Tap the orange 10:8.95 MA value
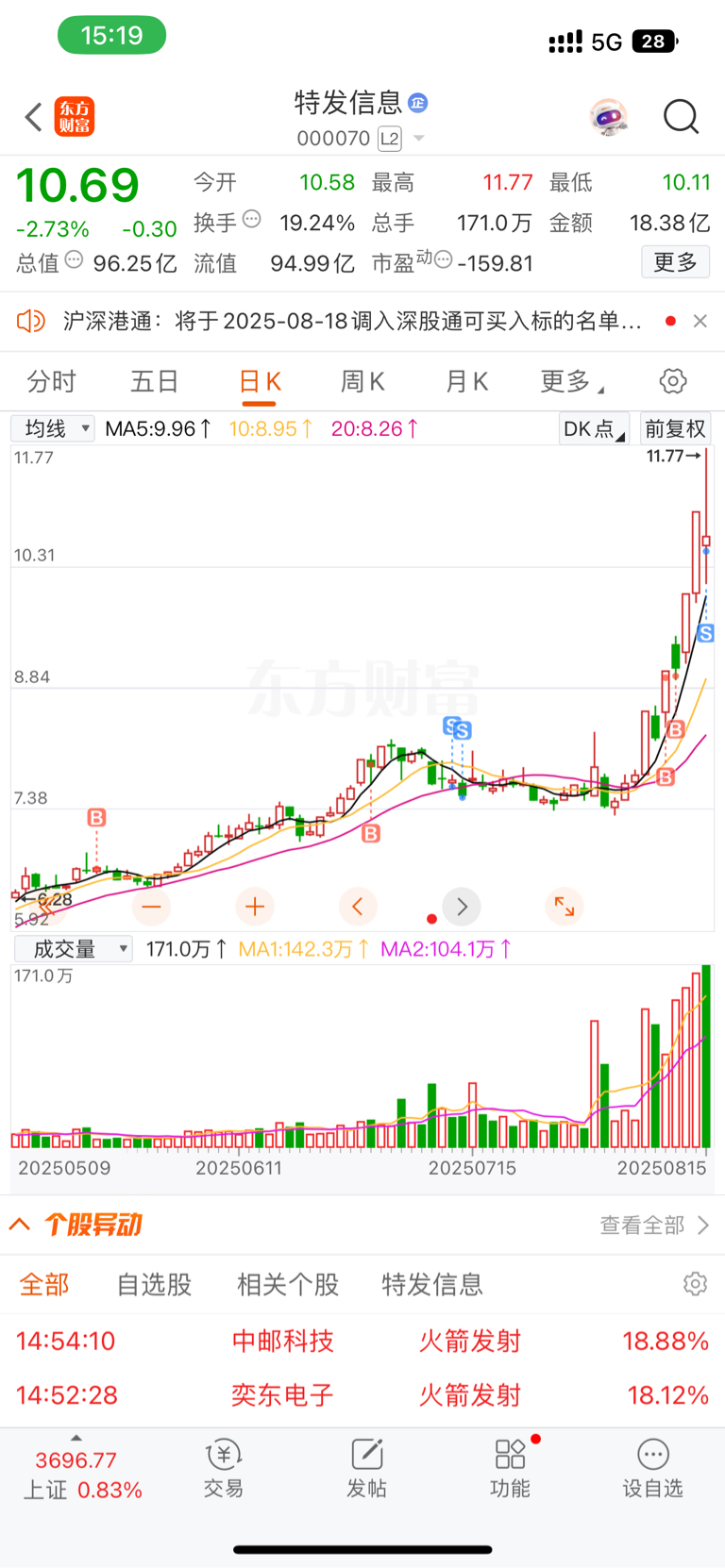725x1568 pixels. [271, 429]
